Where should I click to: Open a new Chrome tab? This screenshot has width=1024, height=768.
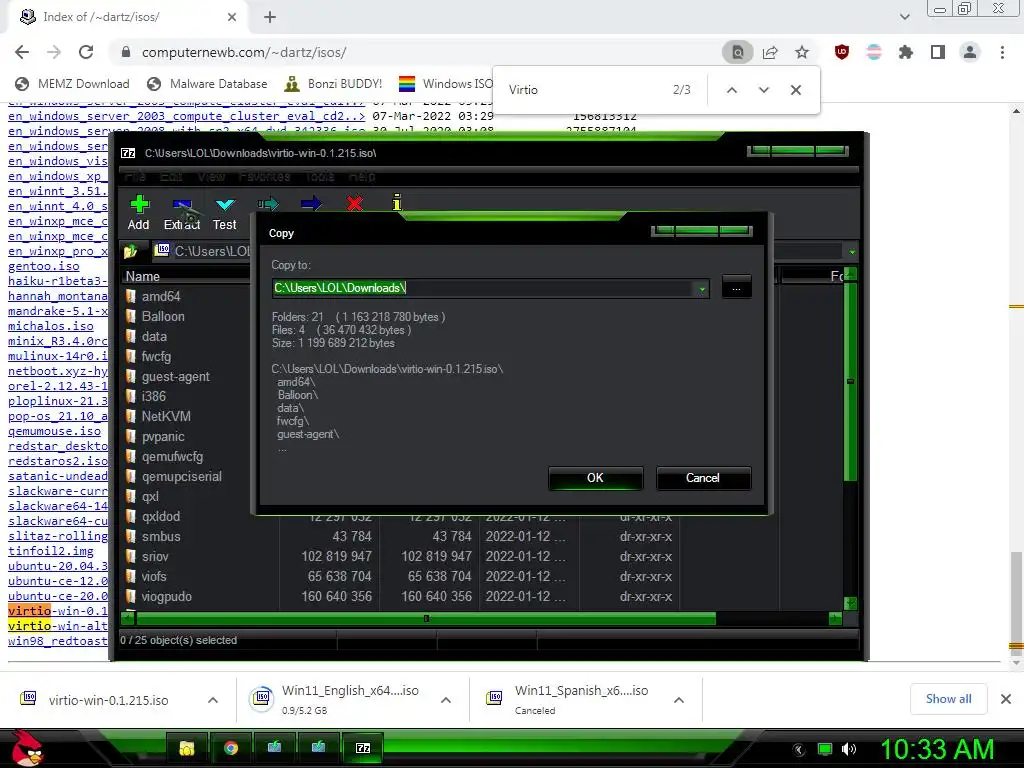270,17
